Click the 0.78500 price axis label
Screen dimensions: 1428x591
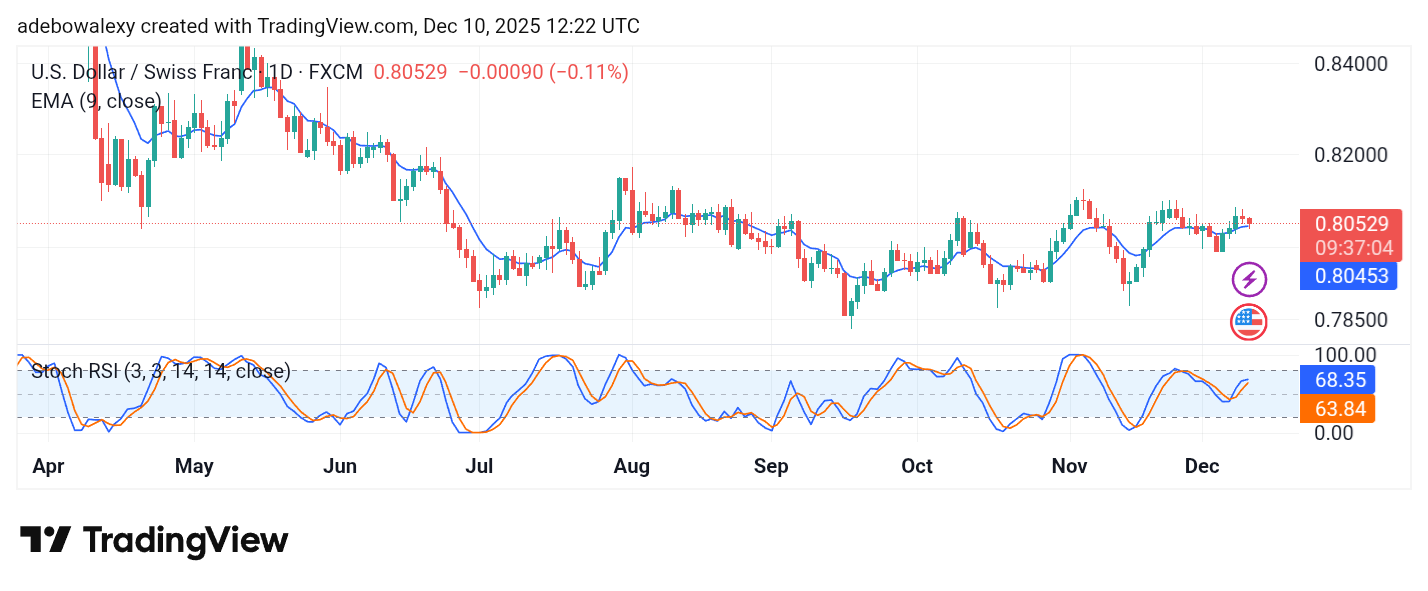click(x=1350, y=320)
